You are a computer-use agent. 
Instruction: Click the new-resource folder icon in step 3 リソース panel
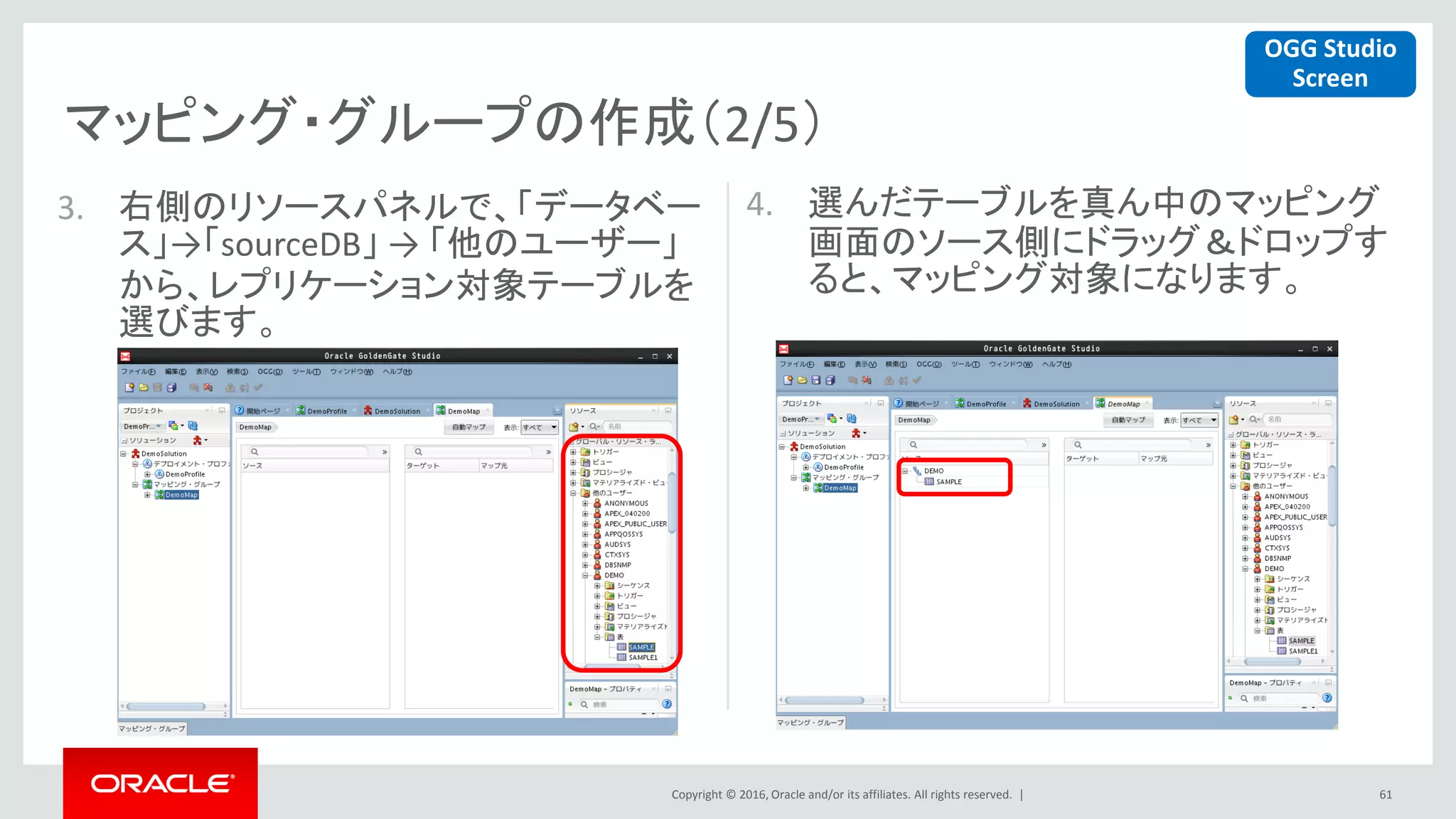pos(574,427)
